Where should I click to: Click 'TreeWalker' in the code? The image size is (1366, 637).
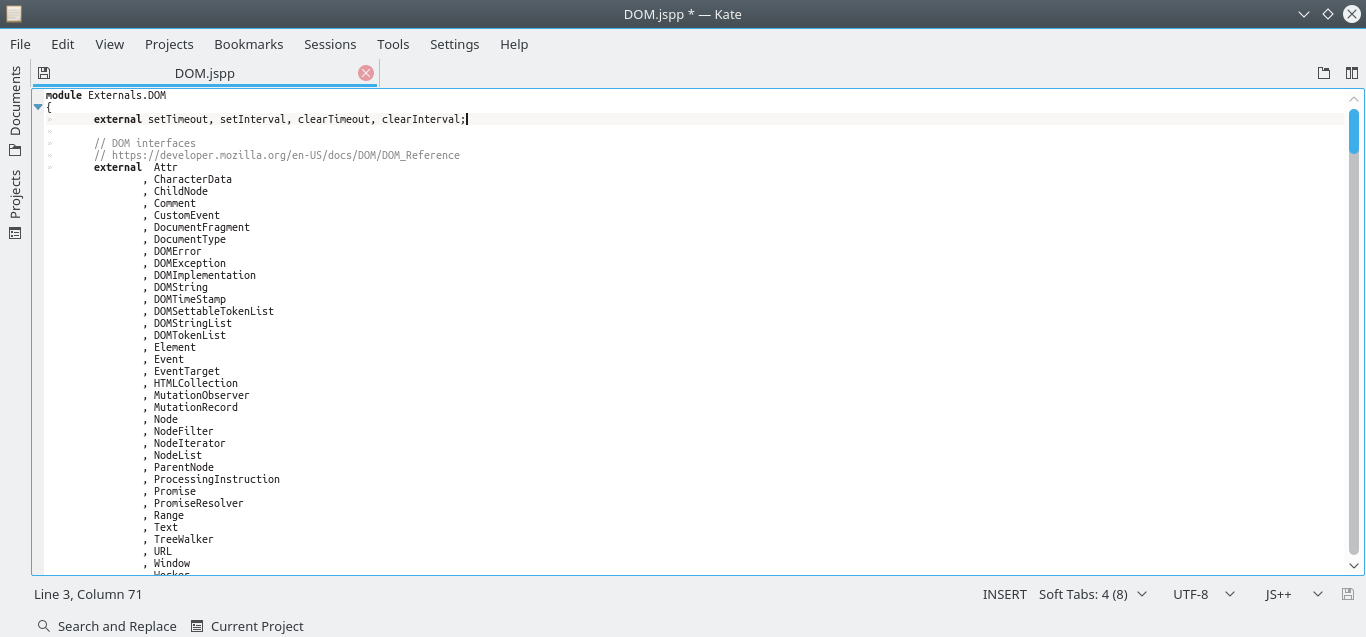[184, 540]
